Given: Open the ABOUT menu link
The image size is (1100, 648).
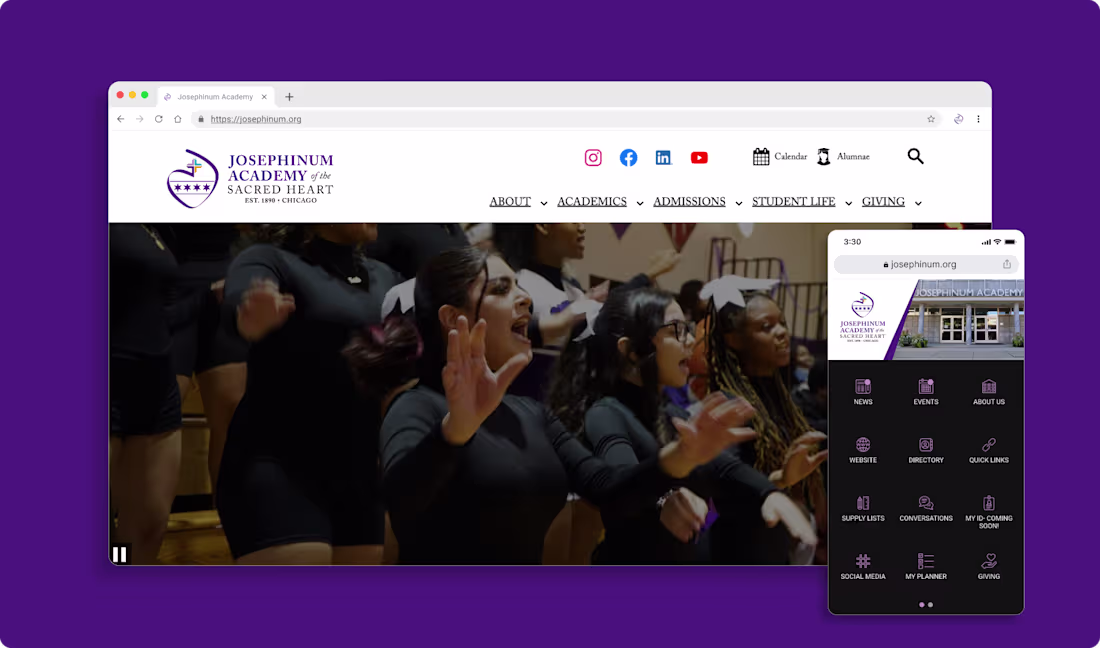Looking at the screenshot, I should coord(510,201).
